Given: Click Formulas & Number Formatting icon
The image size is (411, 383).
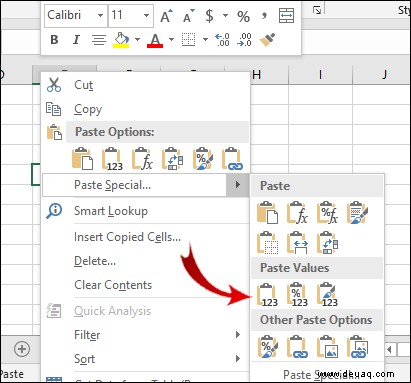Looking at the screenshot, I should (327, 212).
